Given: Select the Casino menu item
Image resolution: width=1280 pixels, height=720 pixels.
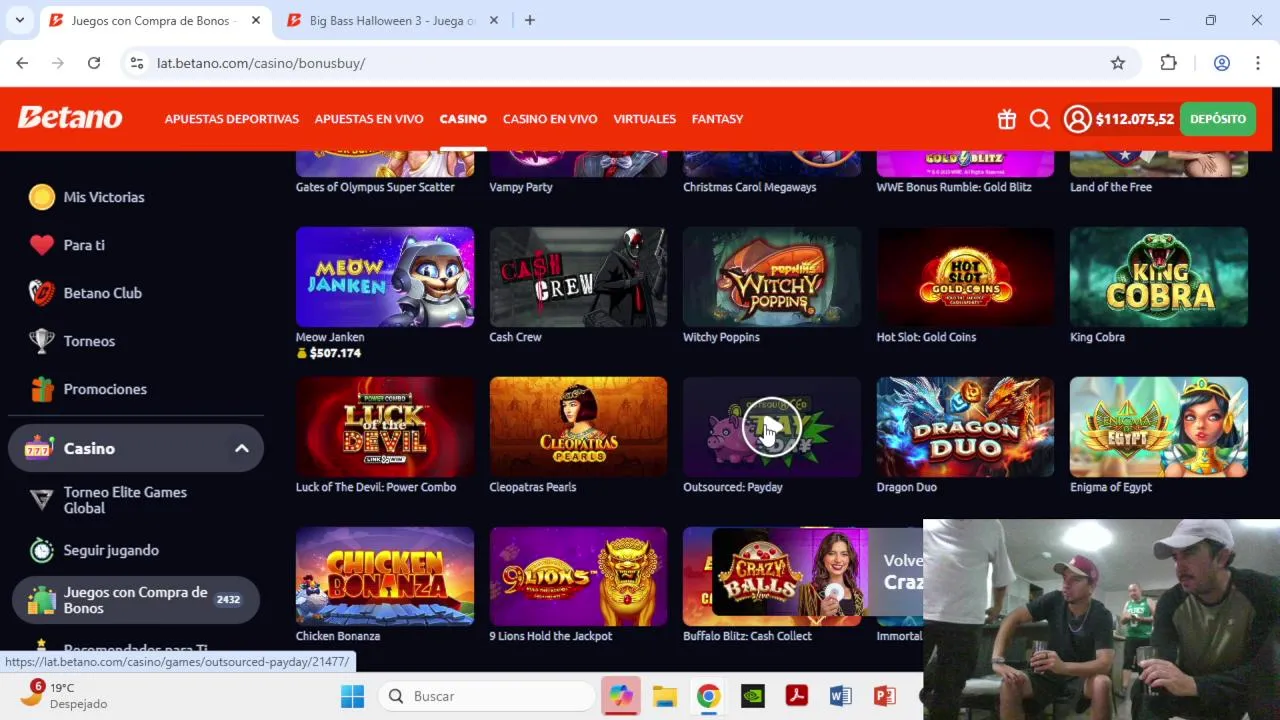Looking at the screenshot, I should (463, 119).
